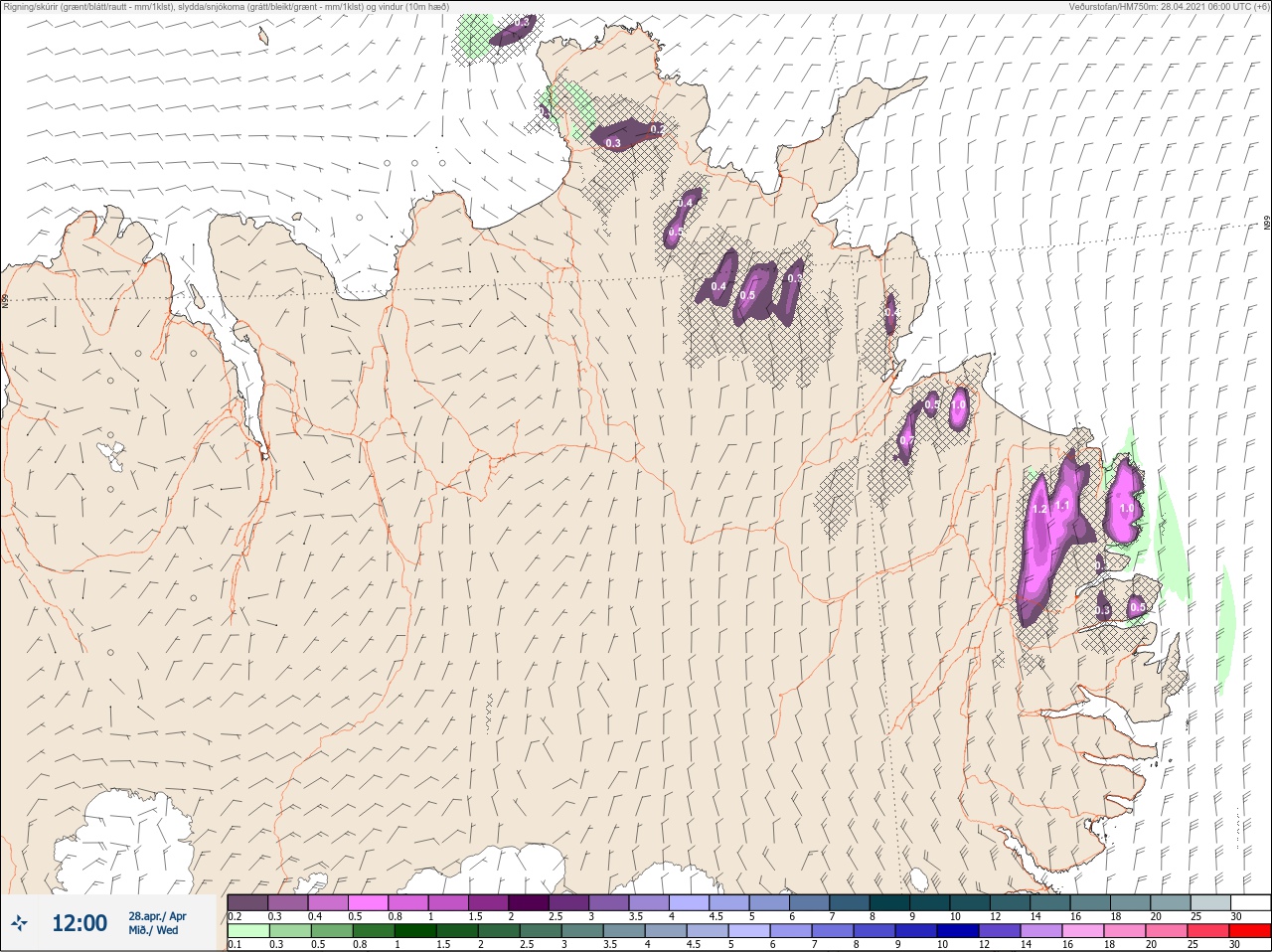Select the top-row legend swatch starting at 0.2
This screenshot has height=952, width=1272.
(x=247, y=902)
